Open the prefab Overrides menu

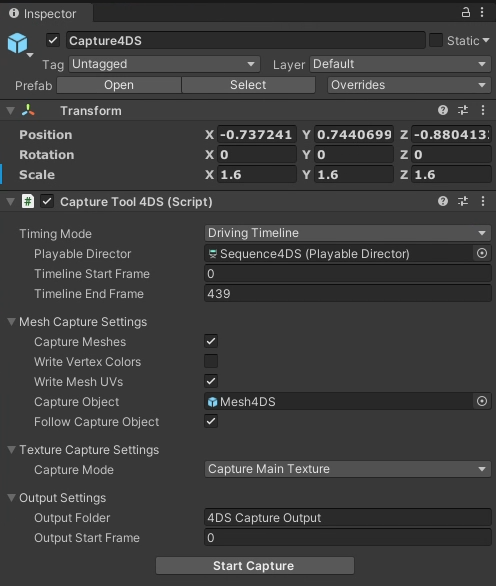[x=409, y=85]
